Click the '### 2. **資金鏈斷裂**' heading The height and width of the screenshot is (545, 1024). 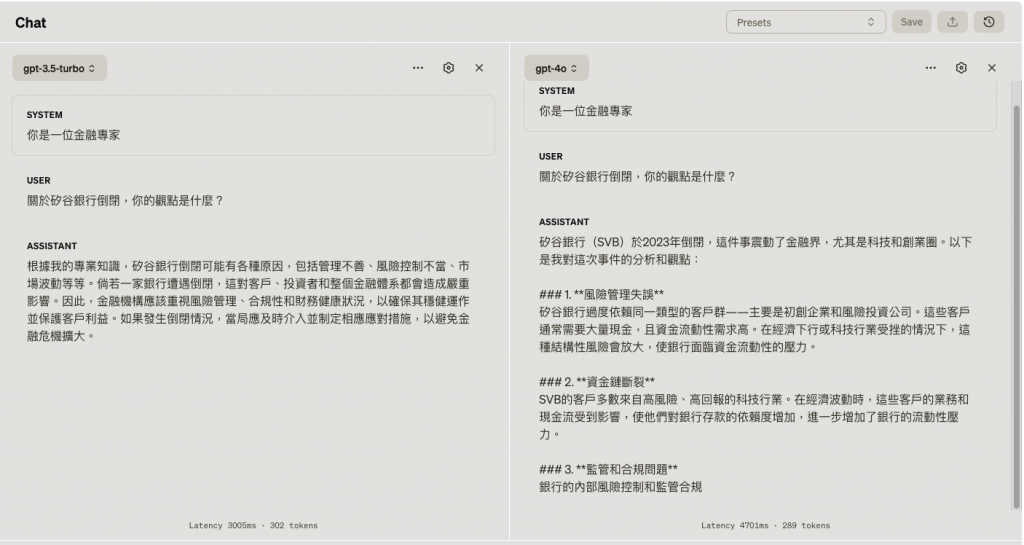point(597,382)
